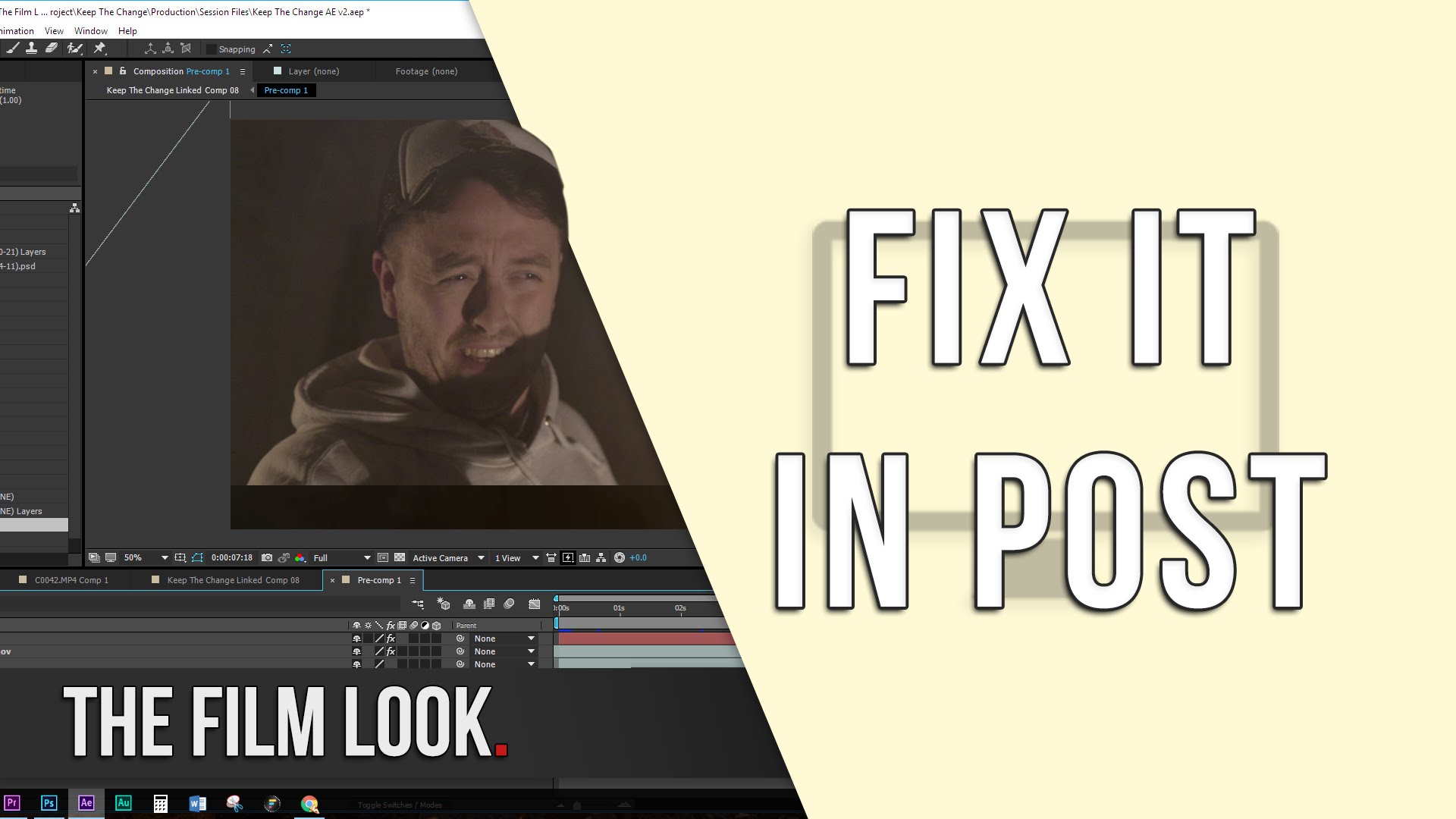Open the Graph Editor in the timeline
This screenshot has height=819, width=1456.
(x=534, y=604)
